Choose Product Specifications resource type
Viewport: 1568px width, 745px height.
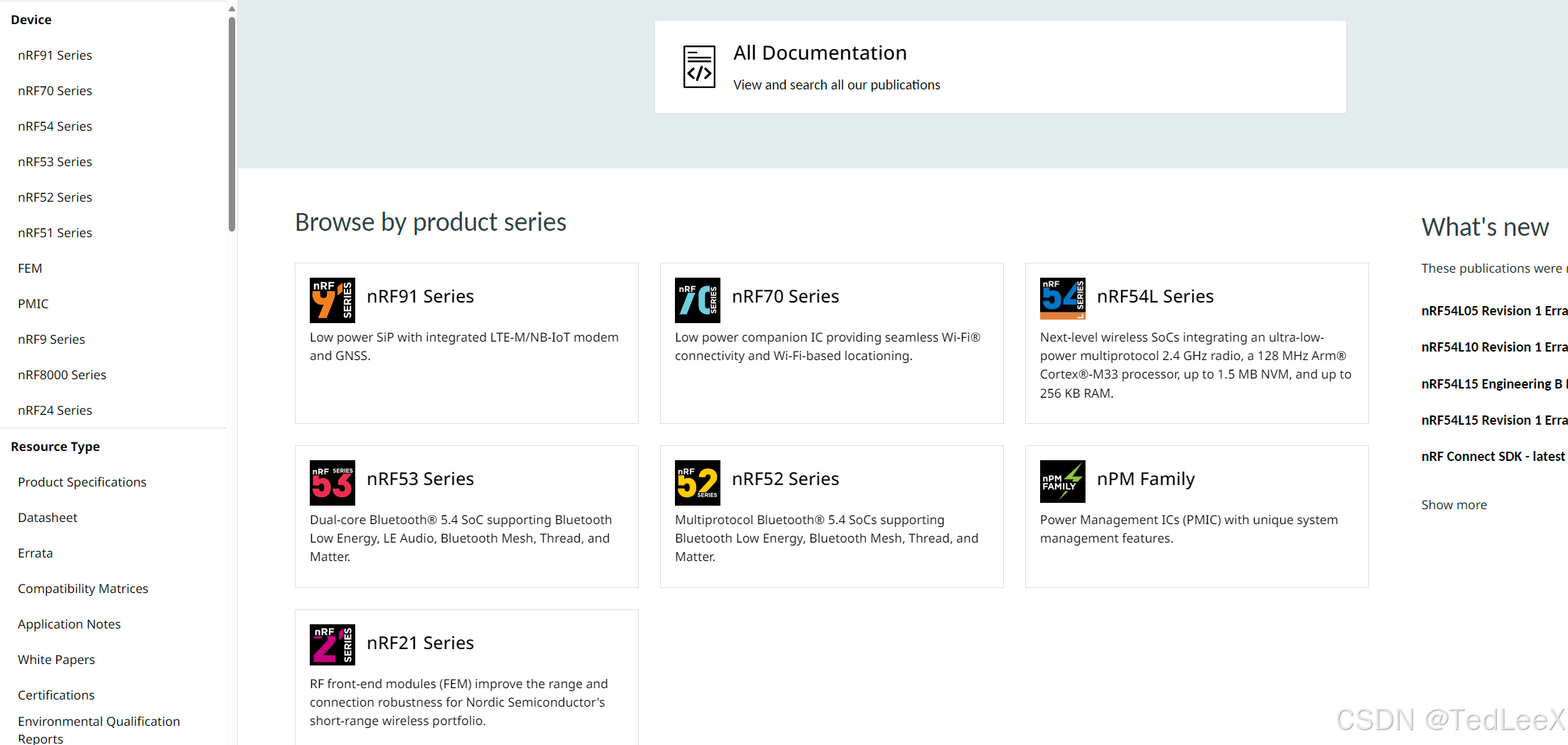pos(82,482)
